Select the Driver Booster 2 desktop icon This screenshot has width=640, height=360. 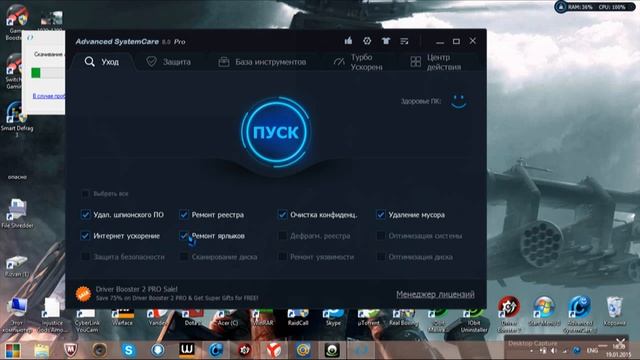pos(509,307)
